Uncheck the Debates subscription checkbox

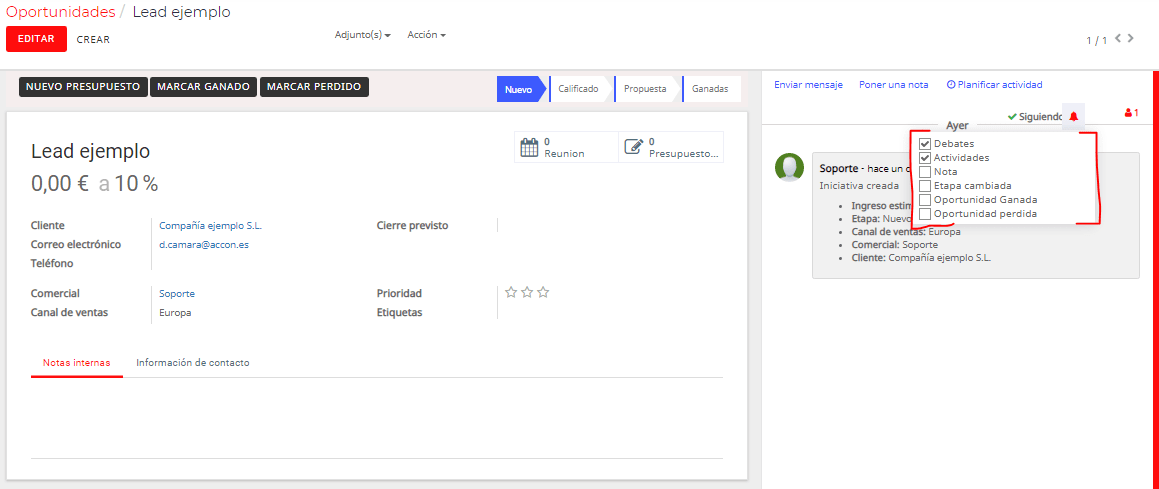(925, 143)
